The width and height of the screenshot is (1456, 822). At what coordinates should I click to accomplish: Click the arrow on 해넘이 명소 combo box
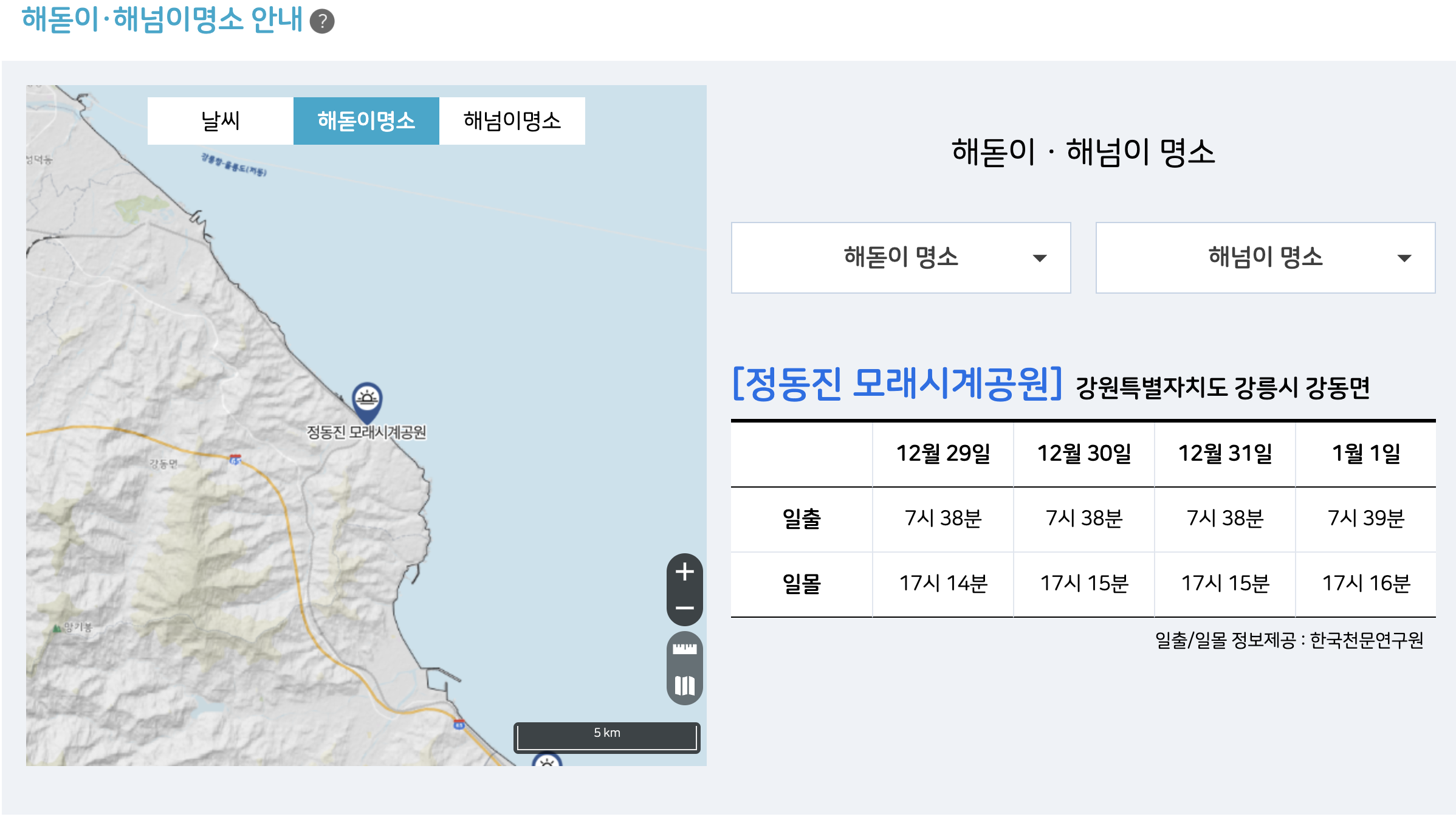coord(1404,258)
